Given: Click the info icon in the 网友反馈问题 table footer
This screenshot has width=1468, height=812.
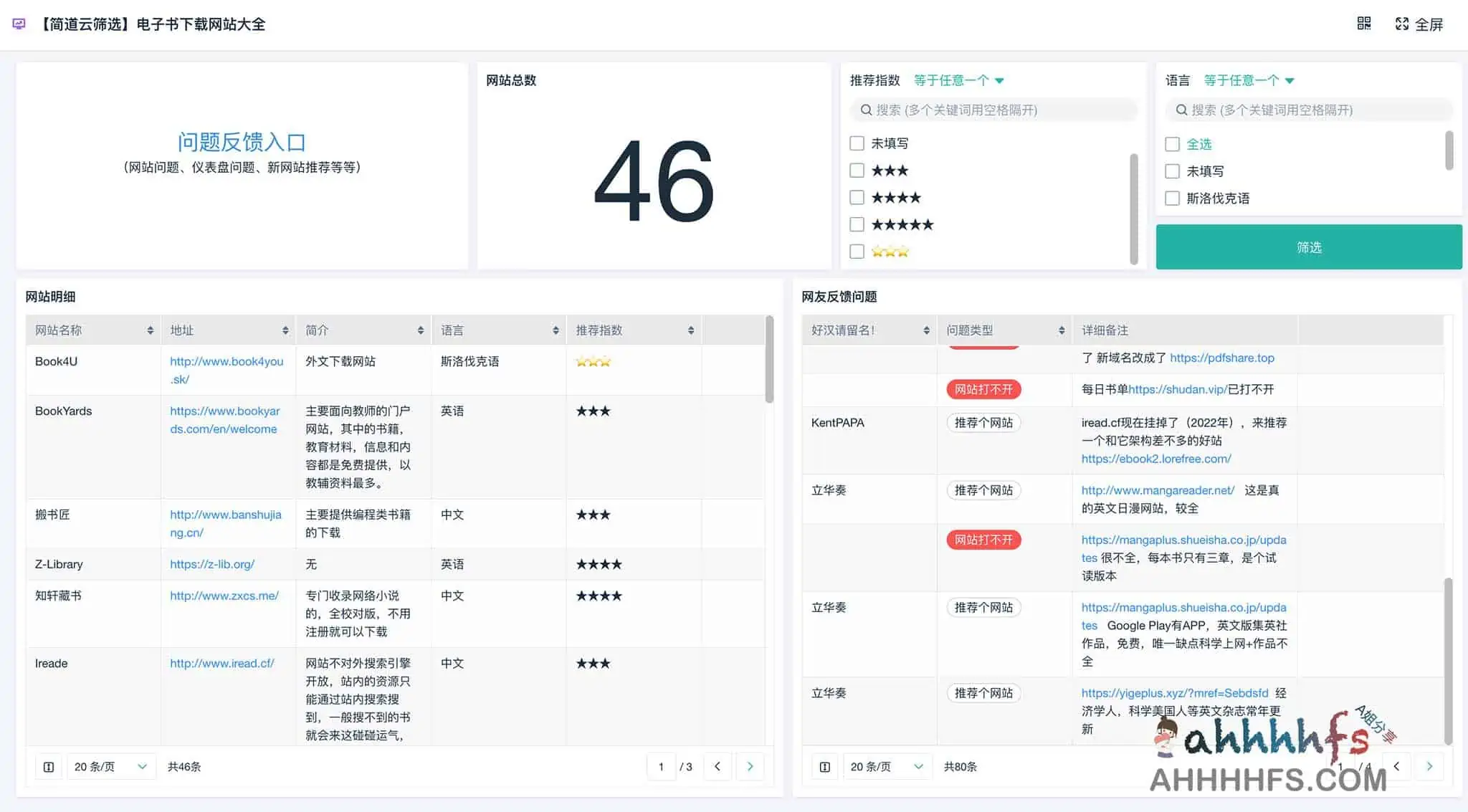Looking at the screenshot, I should pyautogui.click(x=823, y=766).
